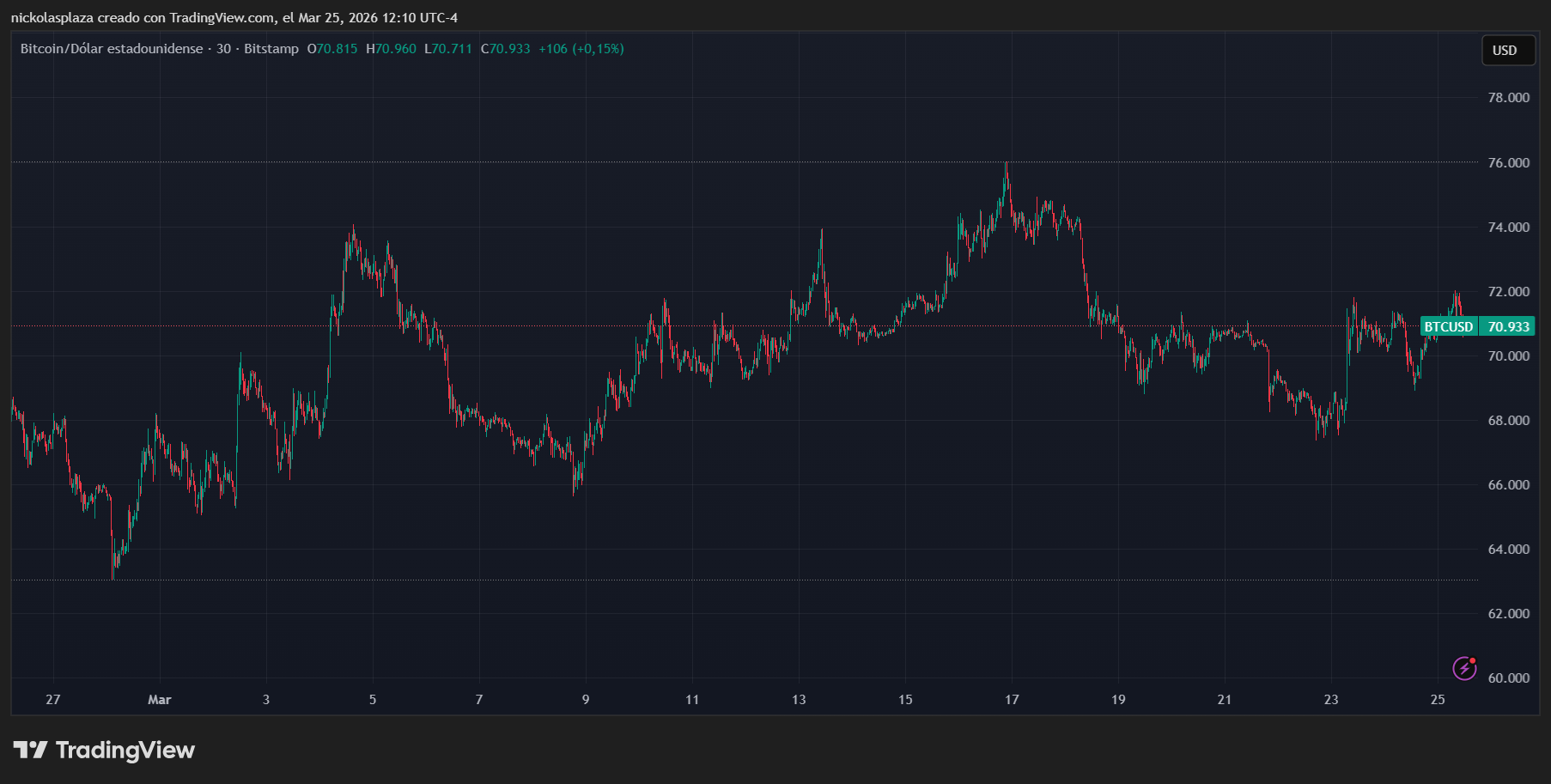Click the purple lightning bolt icon
Screen dimensions: 1551x784
point(1463,668)
